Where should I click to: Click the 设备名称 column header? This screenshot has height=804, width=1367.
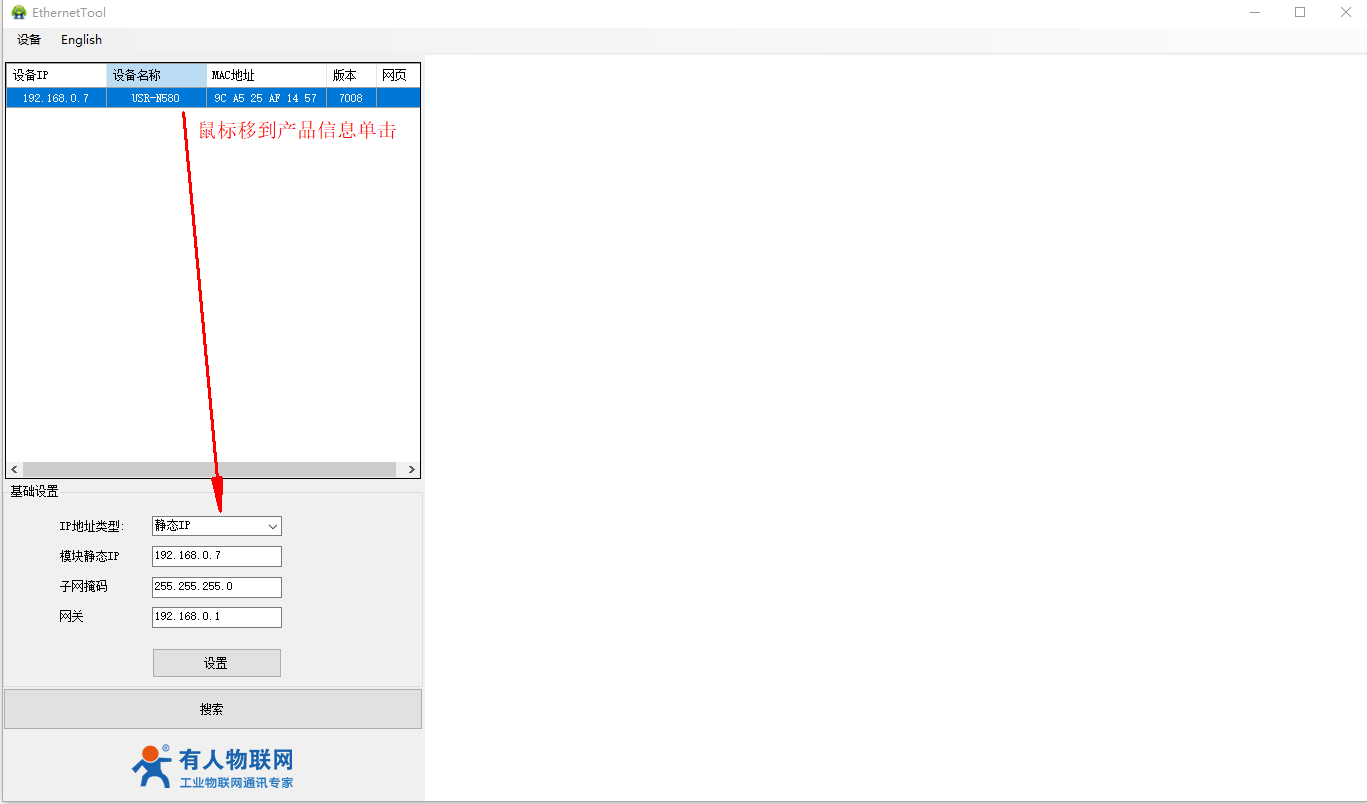[x=156, y=76]
